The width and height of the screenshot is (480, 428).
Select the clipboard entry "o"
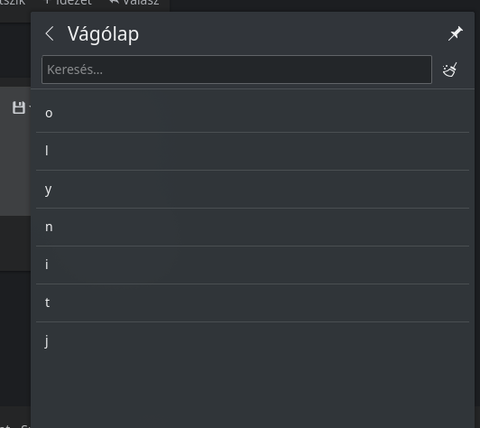[253, 114]
